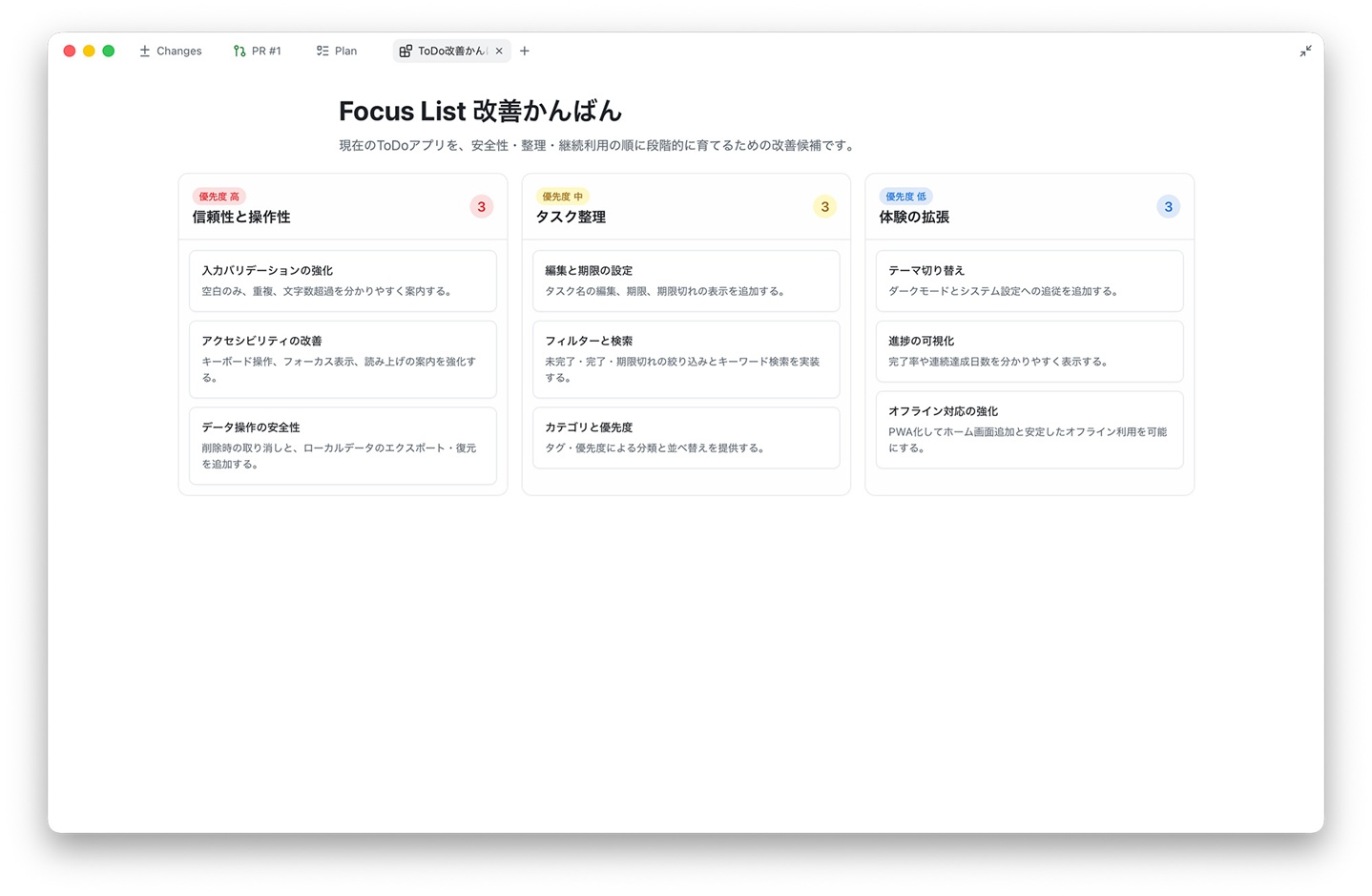Viewport: 1372px width, 896px height.
Task: Open the 進捗の可視化 card
Action: click(x=1029, y=351)
